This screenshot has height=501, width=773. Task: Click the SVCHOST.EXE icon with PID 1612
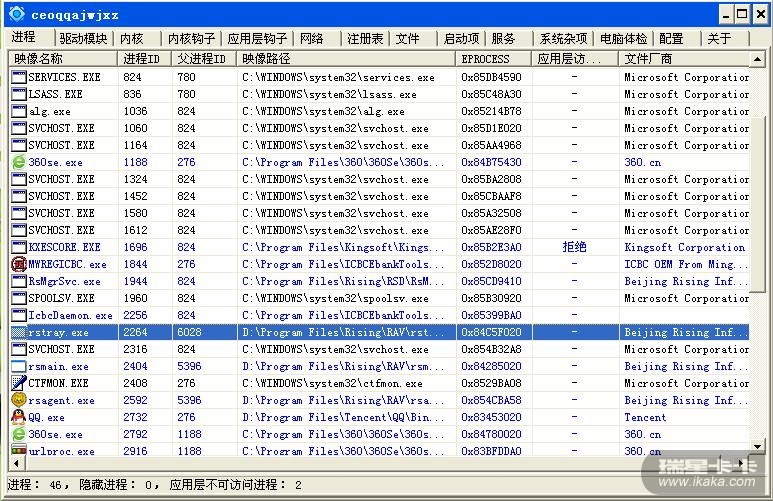pos(19,230)
